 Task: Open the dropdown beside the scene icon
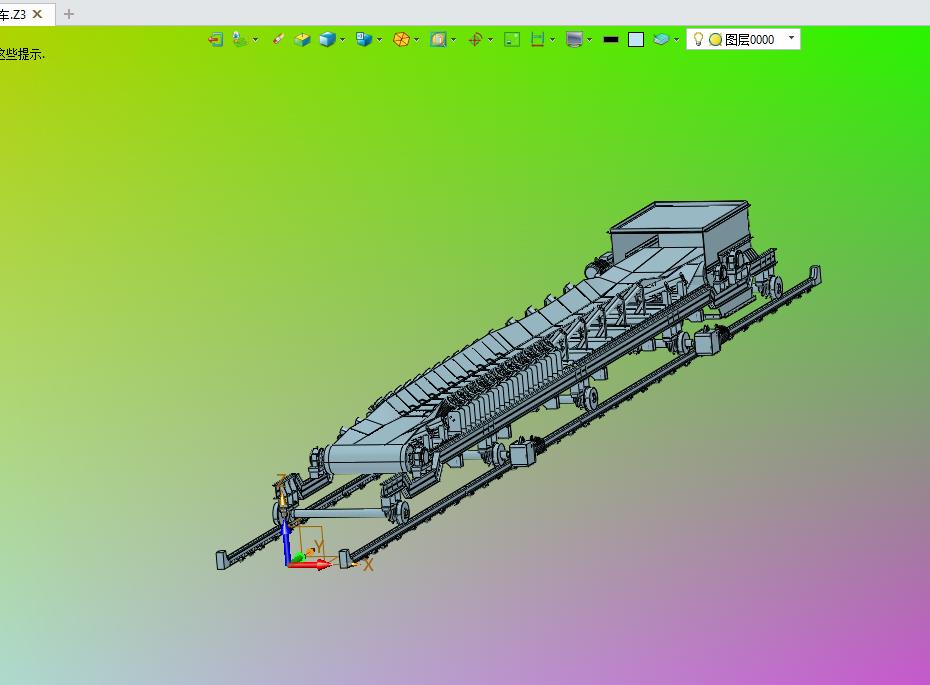click(x=256, y=40)
